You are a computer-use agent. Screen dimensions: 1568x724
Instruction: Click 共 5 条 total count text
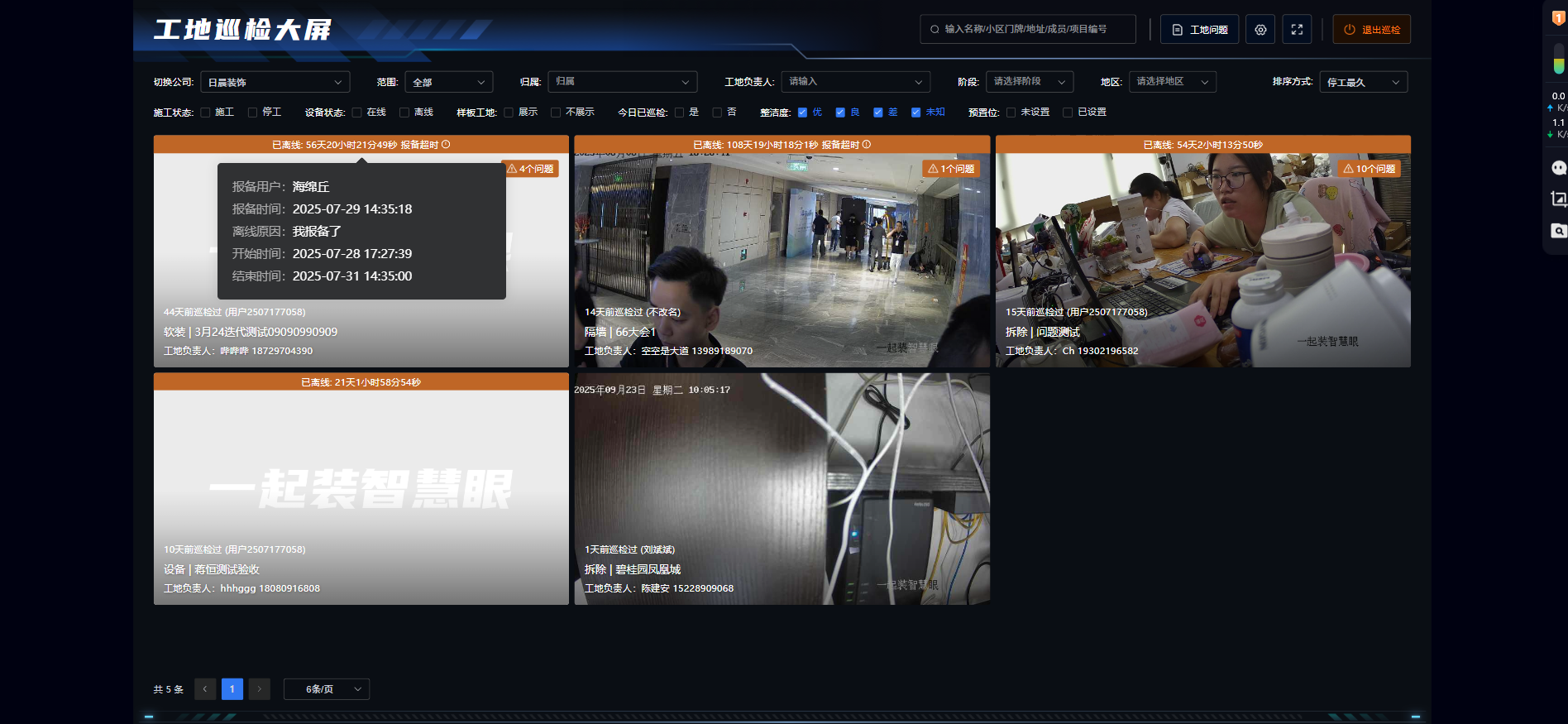click(169, 689)
